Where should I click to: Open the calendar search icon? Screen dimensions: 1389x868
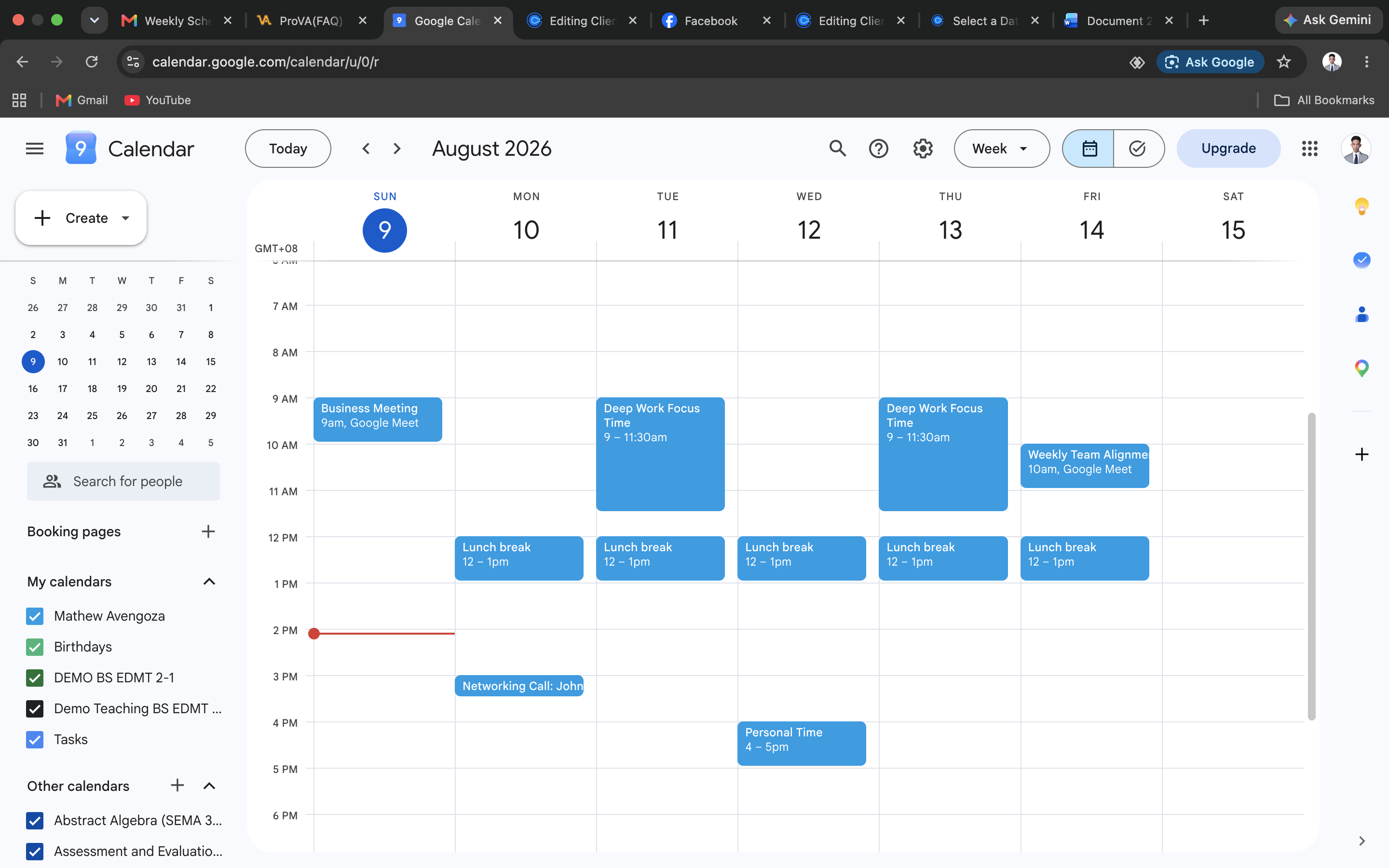pyautogui.click(x=837, y=149)
